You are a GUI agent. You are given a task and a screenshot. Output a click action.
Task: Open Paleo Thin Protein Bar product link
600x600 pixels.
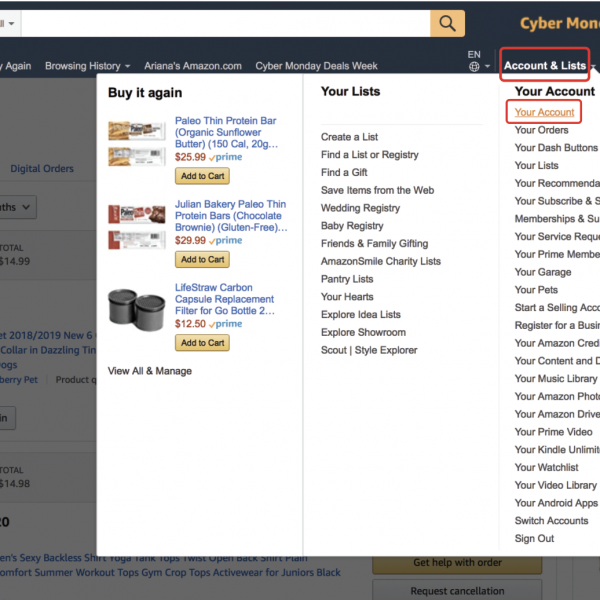(226, 132)
